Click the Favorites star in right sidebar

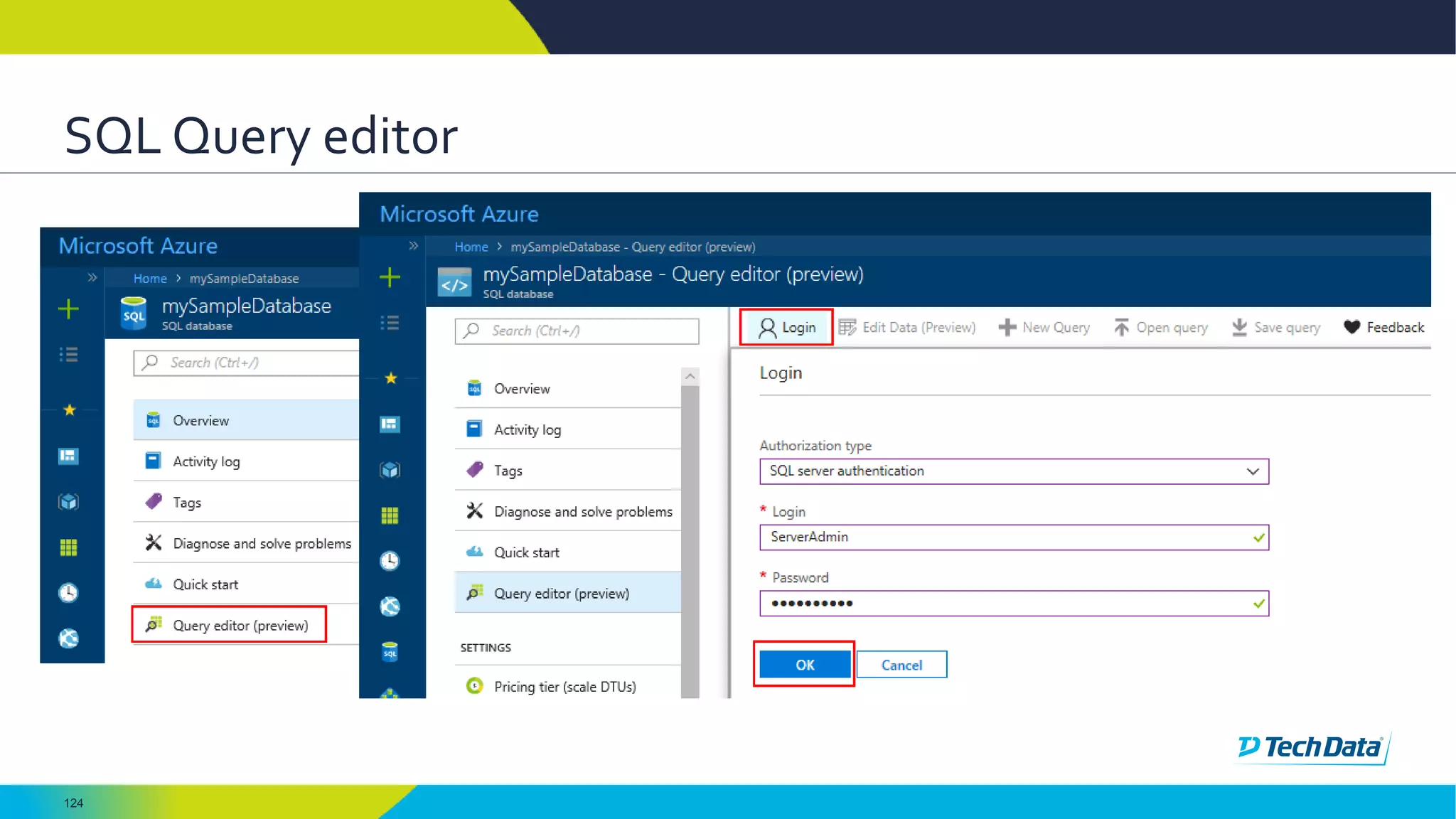pos(390,378)
